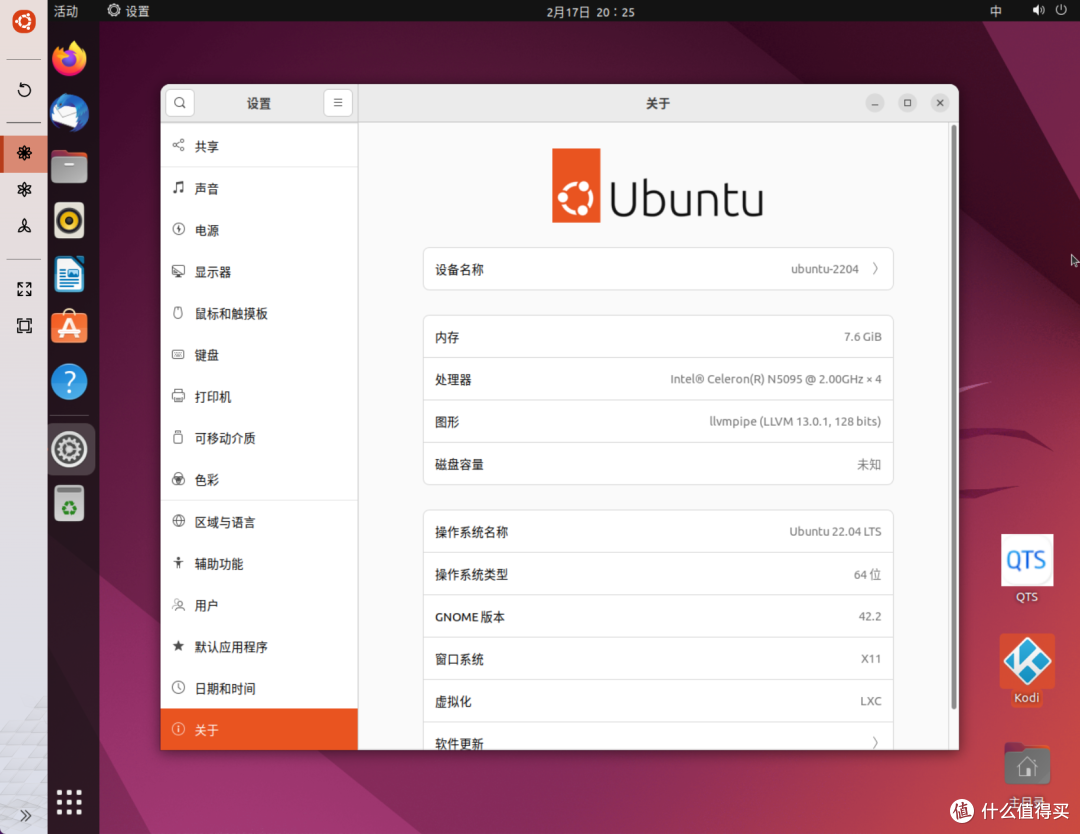The height and width of the screenshot is (834, 1080).
Task: Click the highlighted flower icon in side panel
Action: [x=24, y=153]
